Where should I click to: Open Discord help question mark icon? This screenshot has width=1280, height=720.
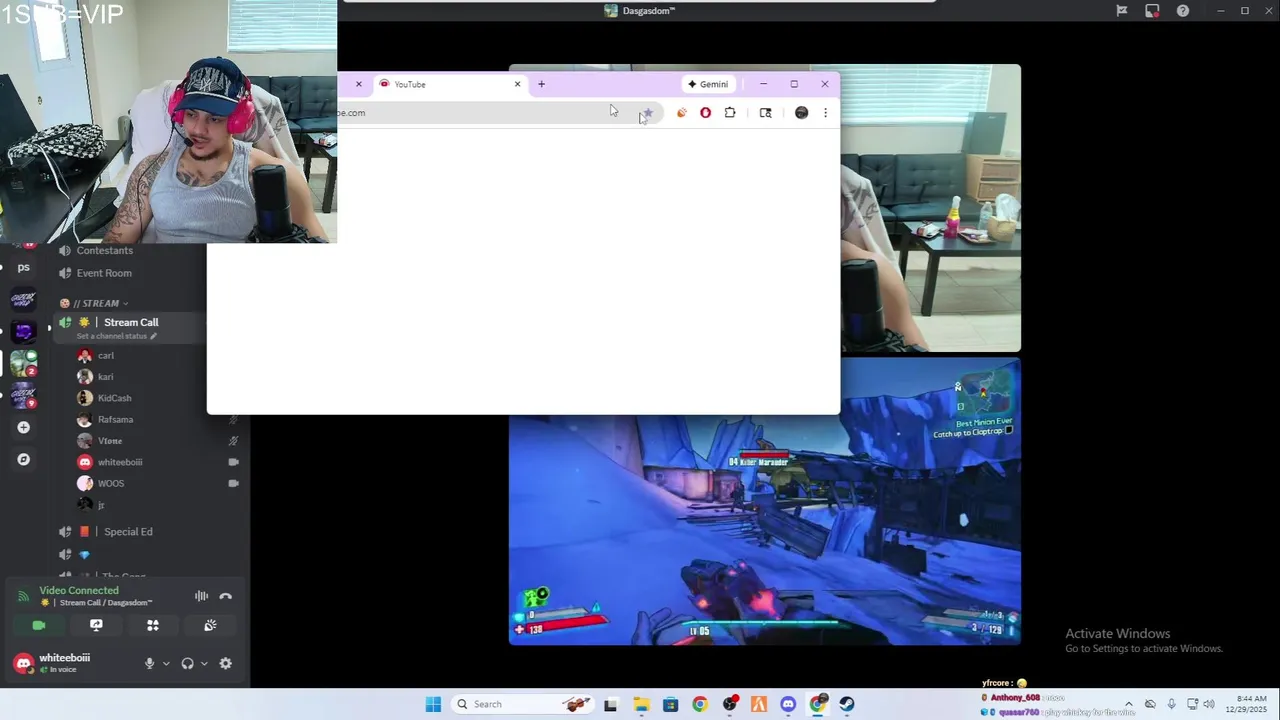point(1183,11)
